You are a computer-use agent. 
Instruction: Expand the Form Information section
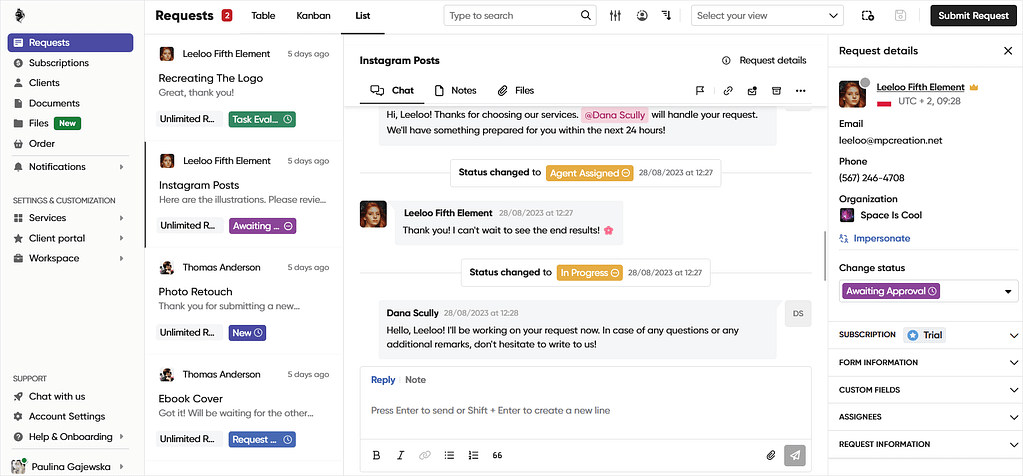pos(923,363)
